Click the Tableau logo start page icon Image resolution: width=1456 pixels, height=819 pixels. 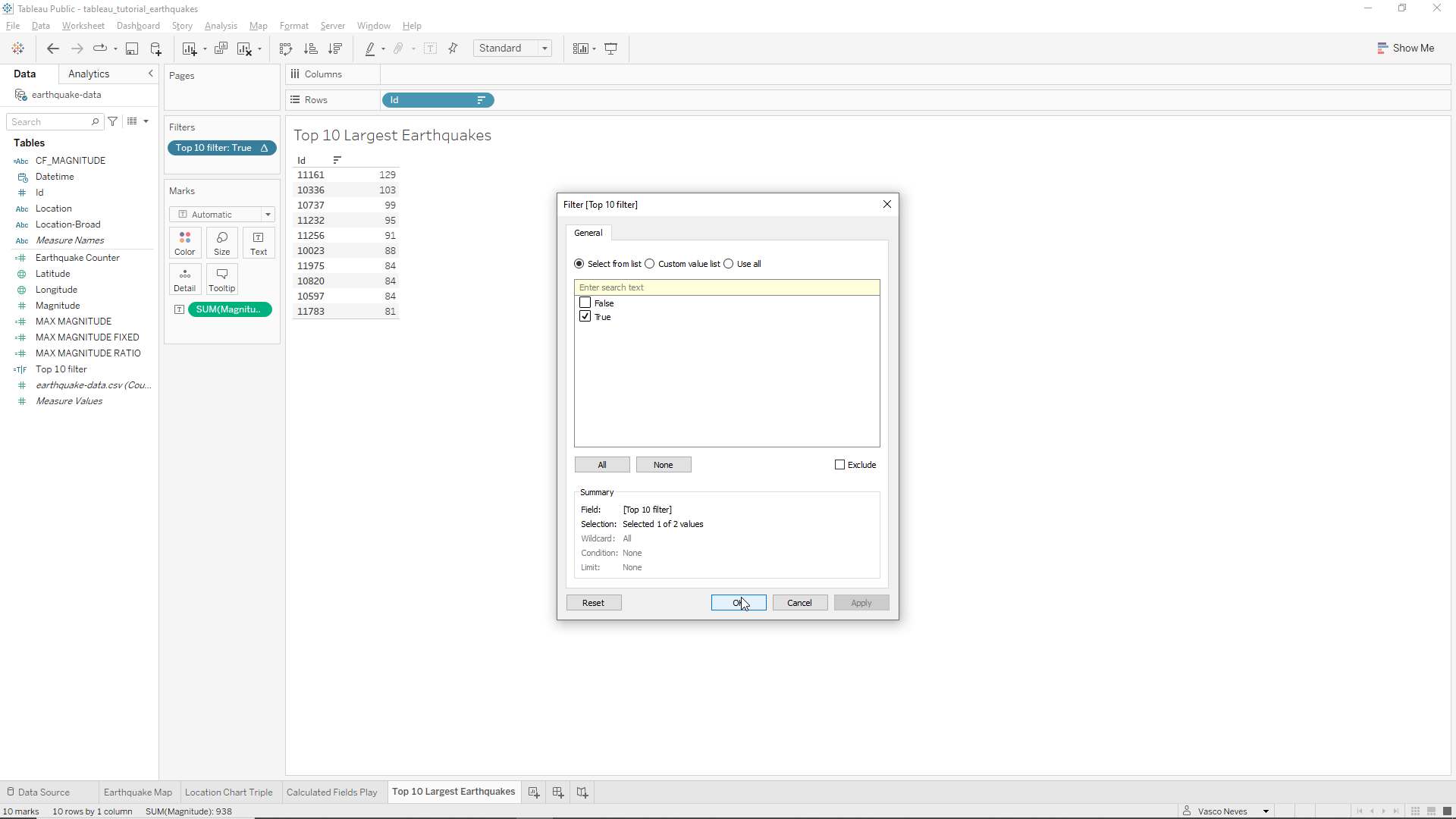(18, 49)
